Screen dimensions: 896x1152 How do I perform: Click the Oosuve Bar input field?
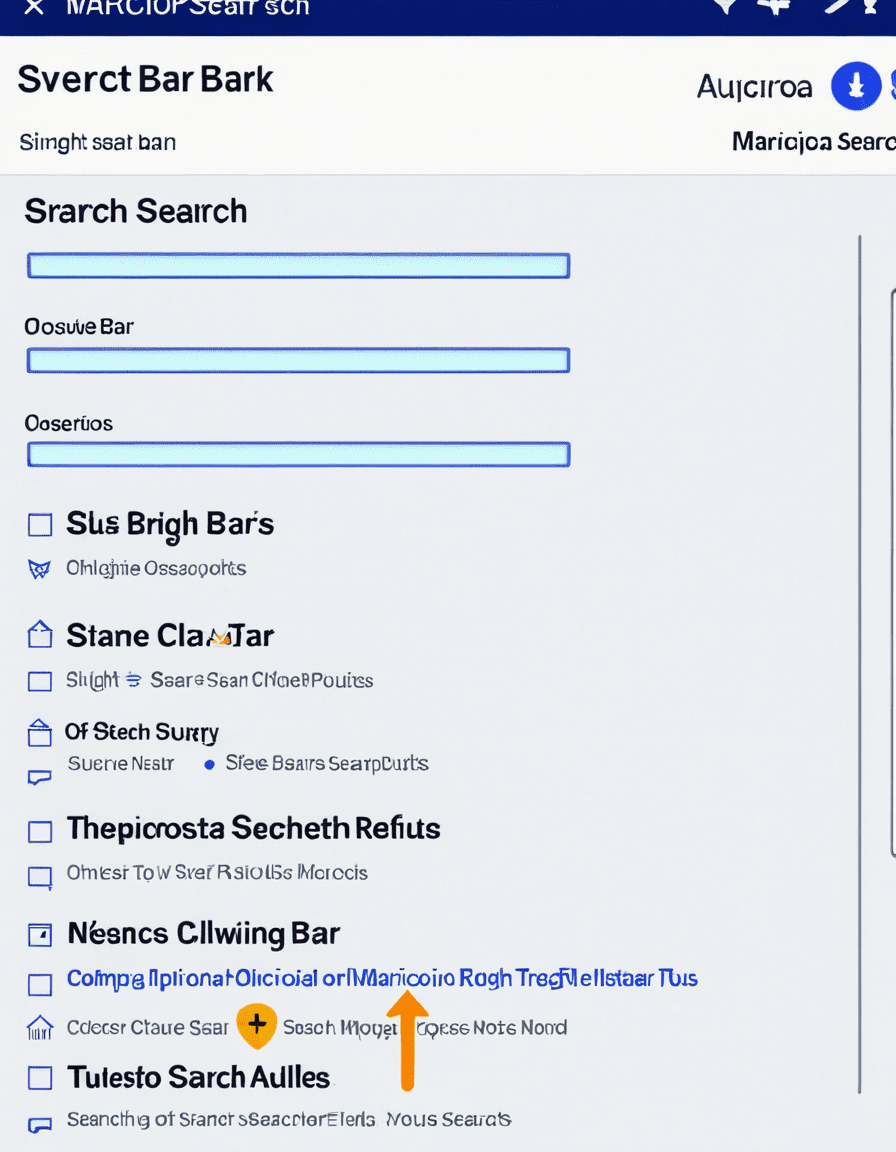(x=298, y=360)
